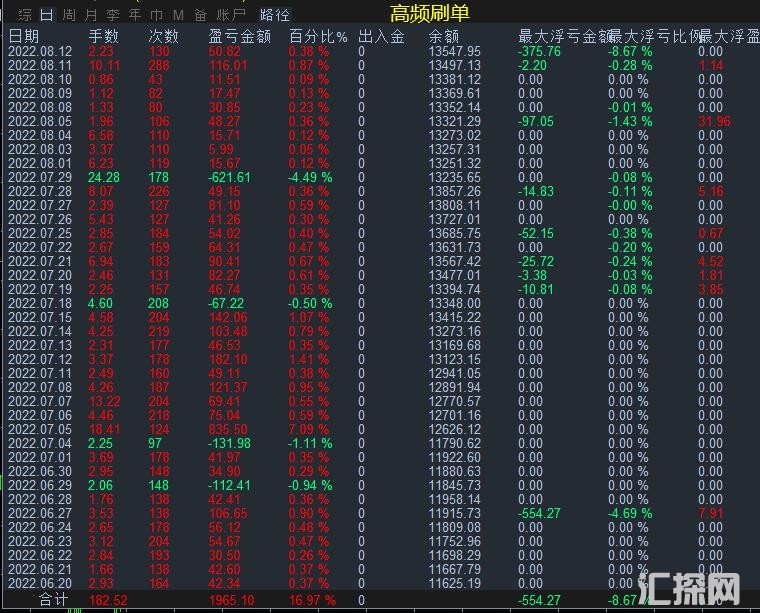This screenshot has width=760, height=613.
Task: Select the 2022.07.29 row date
Action: (x=40, y=177)
